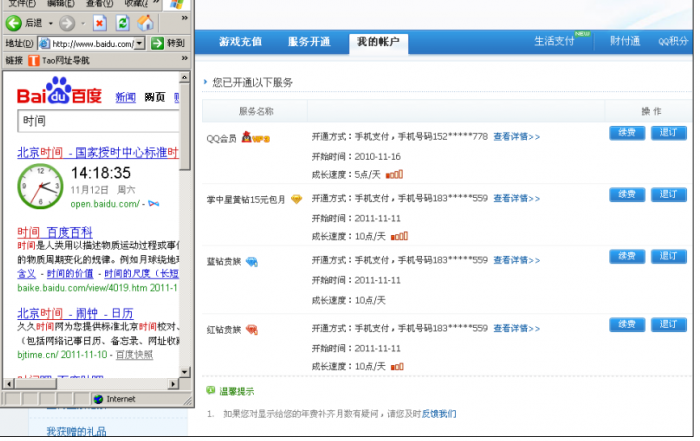Open 北京时间 - 国家授时中心 result
Viewport: 700px width, 441px height.
pyautogui.click(x=98, y=153)
